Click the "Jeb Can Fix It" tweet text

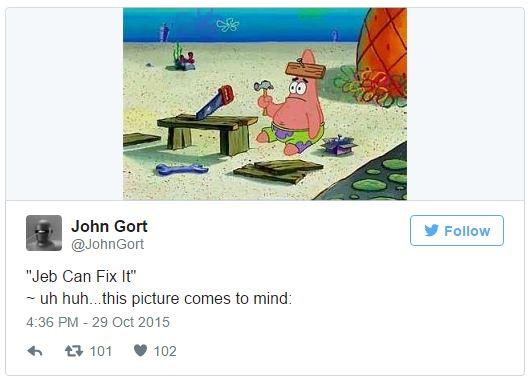[81, 277]
